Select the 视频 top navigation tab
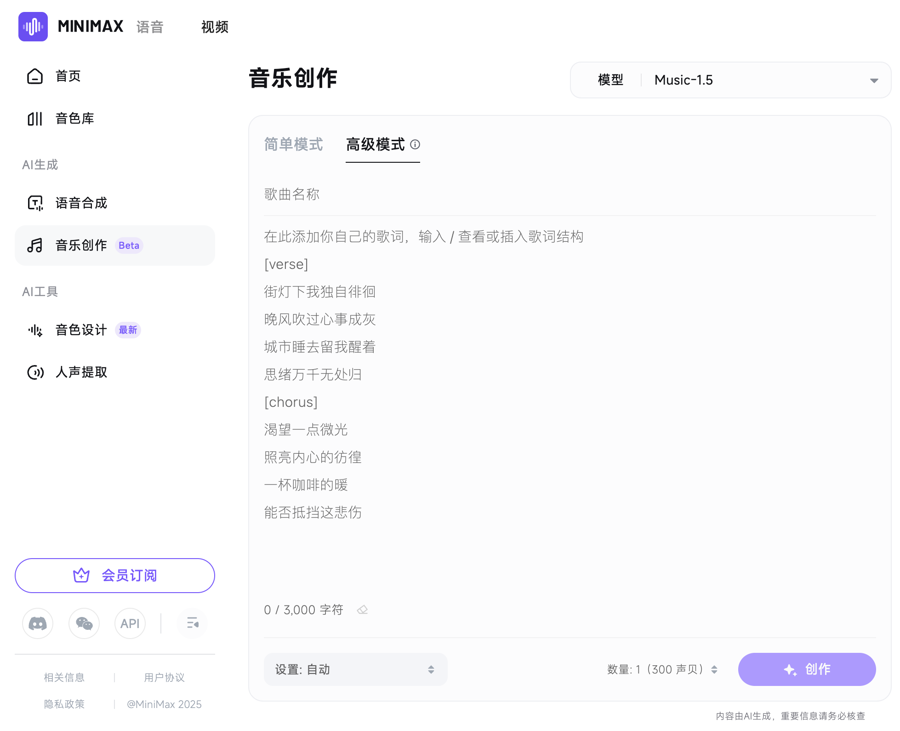900x731 pixels. coord(215,27)
